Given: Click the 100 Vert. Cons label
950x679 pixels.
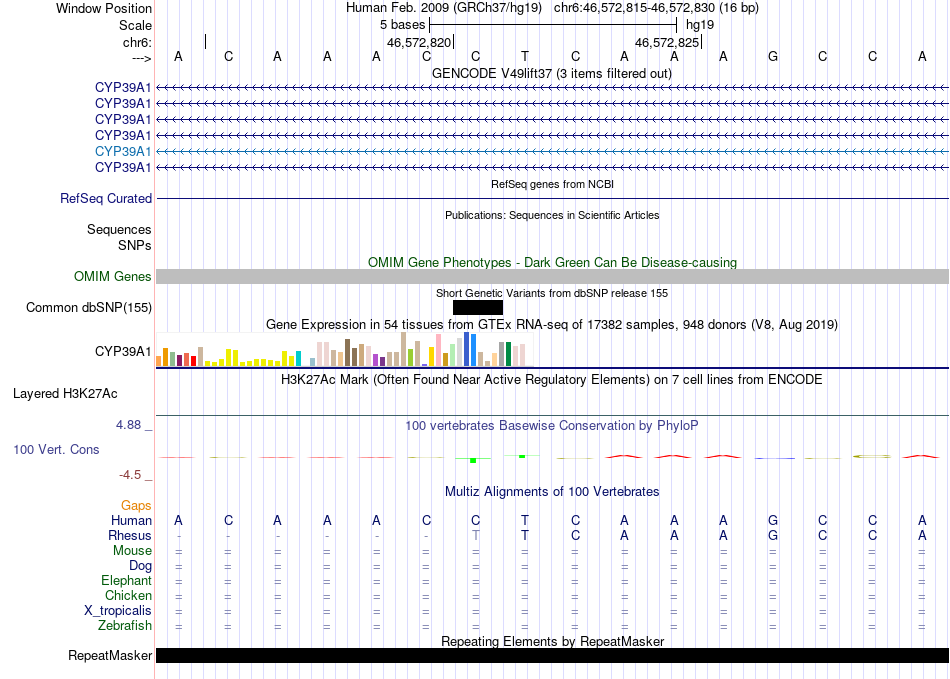Looking at the screenshot, I should tap(56, 449).
